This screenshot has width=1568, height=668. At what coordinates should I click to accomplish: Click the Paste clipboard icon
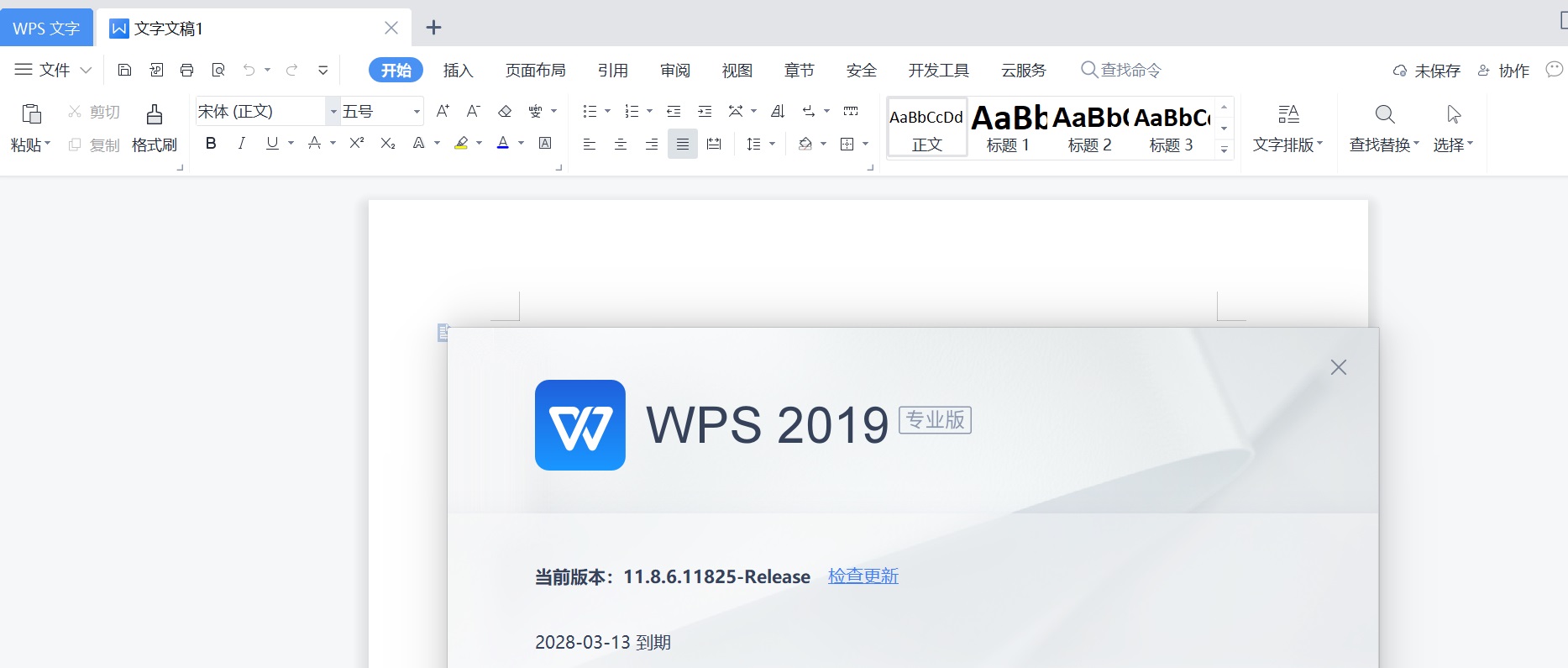tap(31, 113)
